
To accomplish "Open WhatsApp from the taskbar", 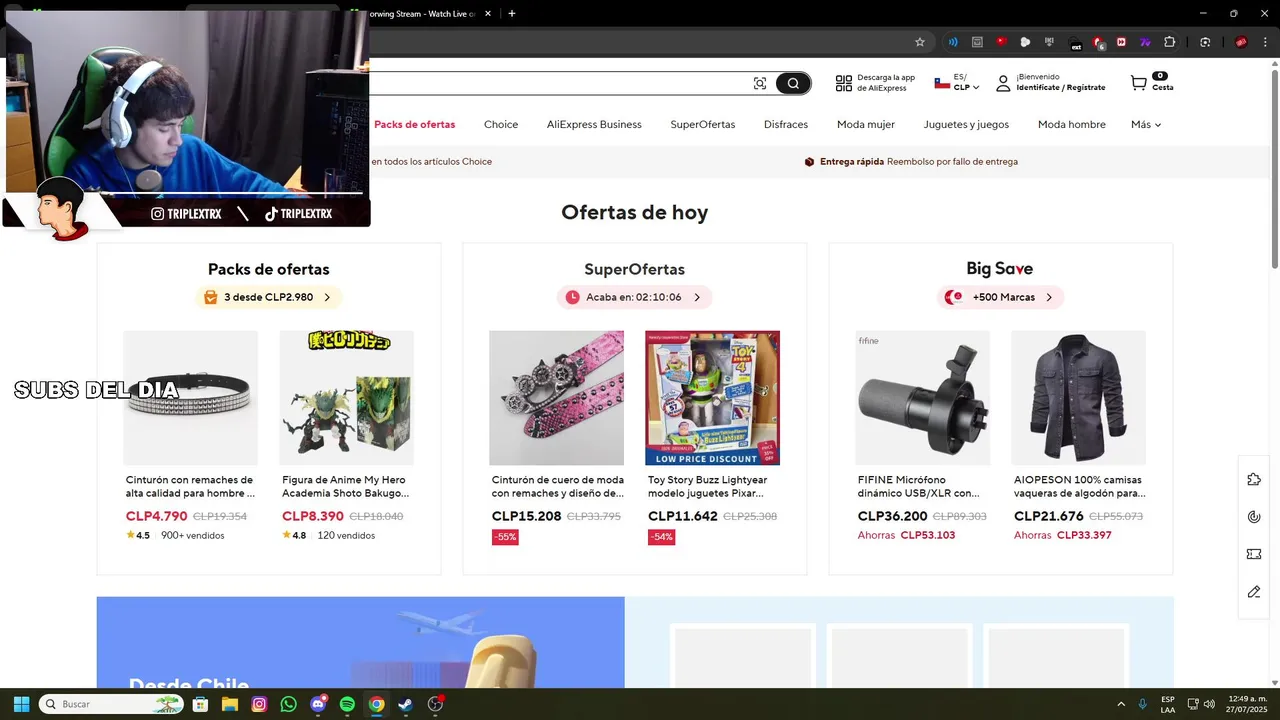I will point(289,704).
